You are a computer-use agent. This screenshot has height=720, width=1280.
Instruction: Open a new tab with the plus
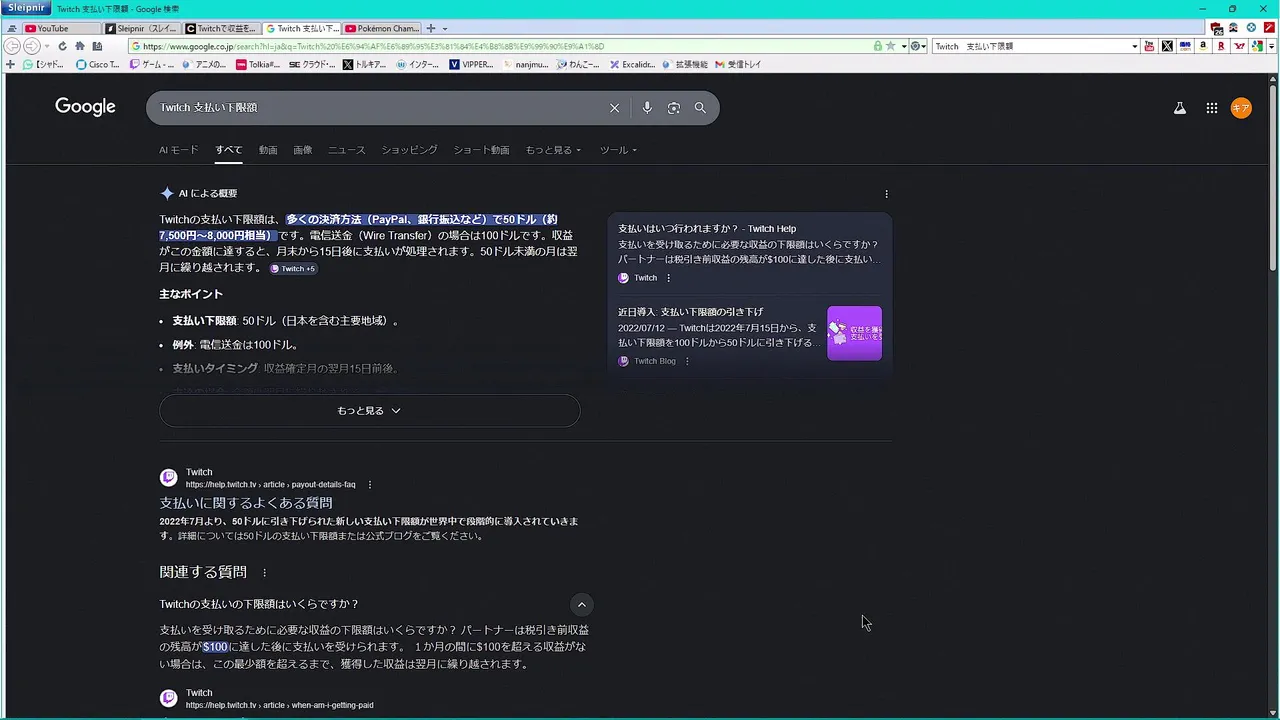click(431, 28)
